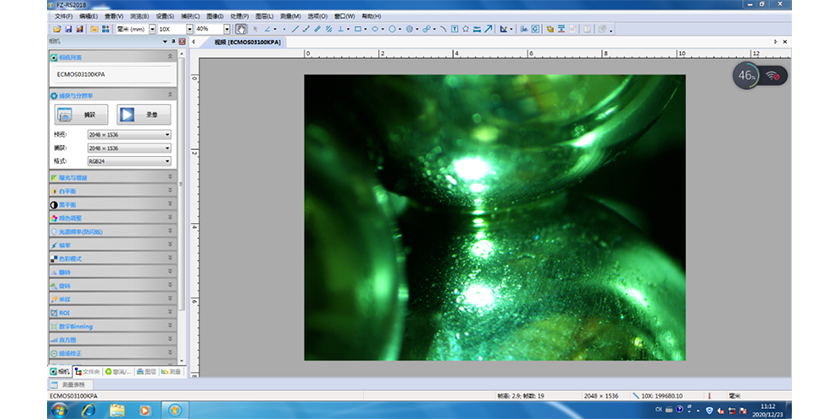Open the preview resolution 2048 × 1536 dropdown
Viewport: 840px width, 420px height.
click(130, 134)
